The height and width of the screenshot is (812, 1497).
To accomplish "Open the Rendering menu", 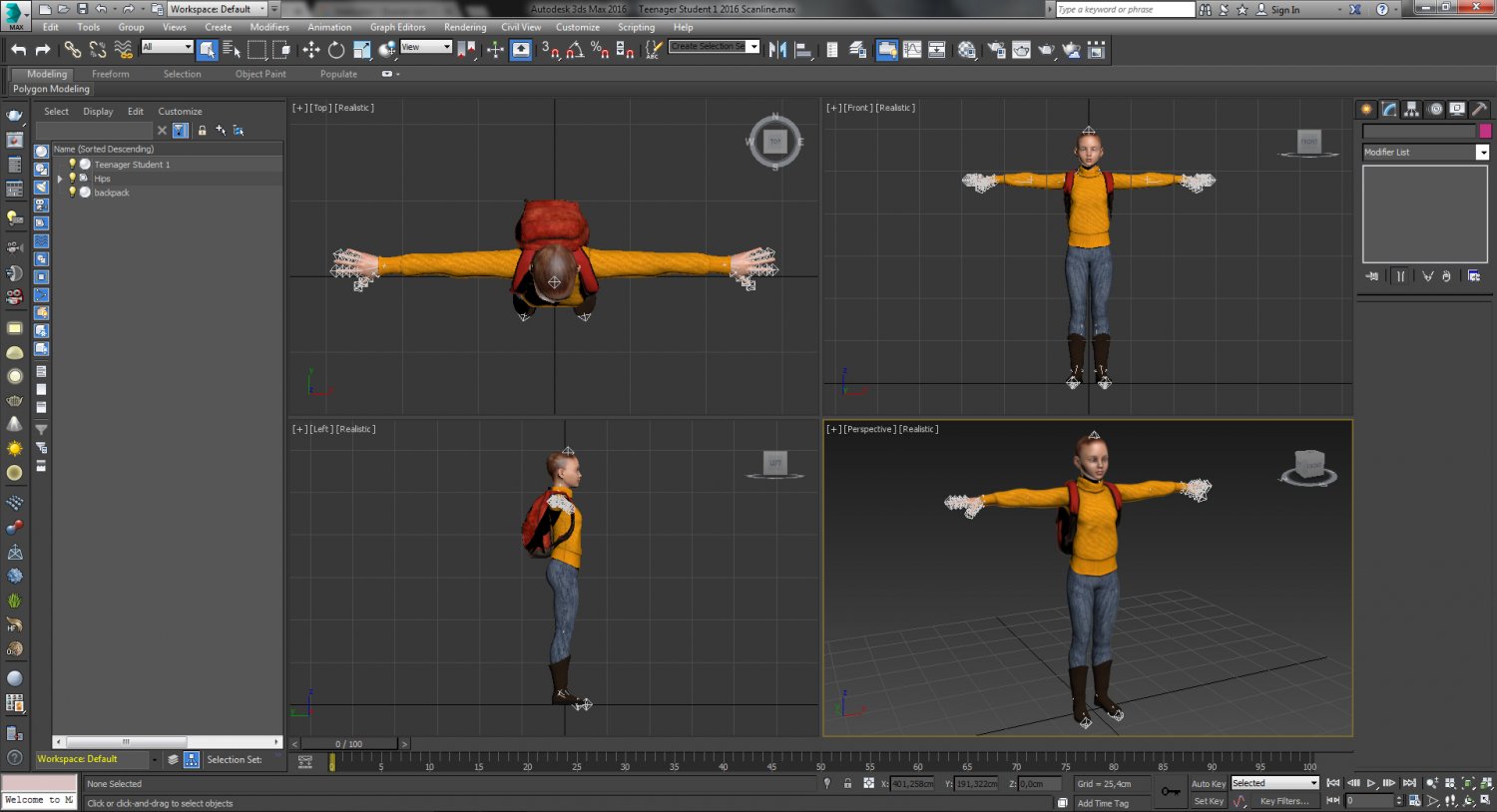I will coord(465,27).
